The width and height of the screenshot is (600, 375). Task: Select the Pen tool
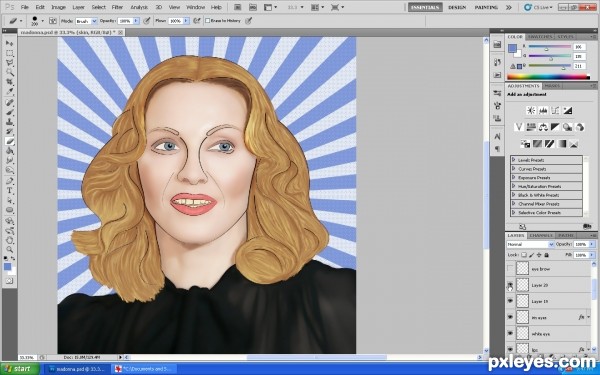coord(10,181)
